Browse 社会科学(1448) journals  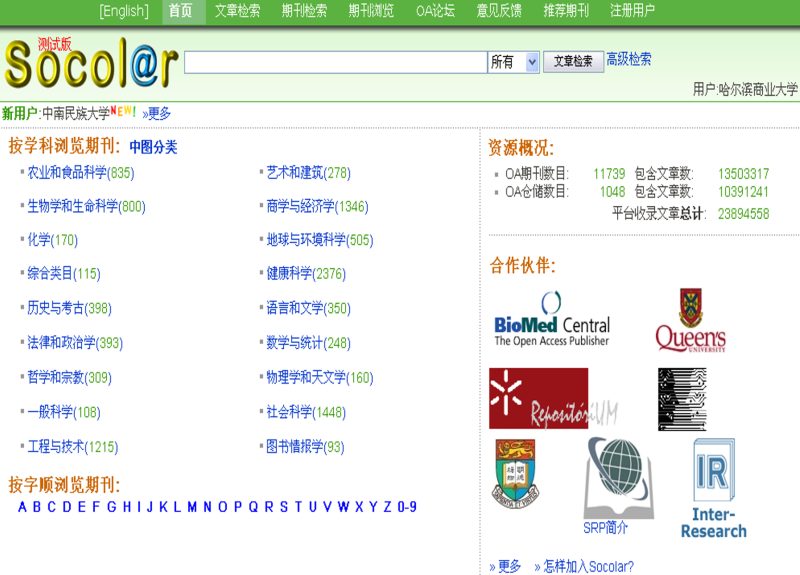tap(306, 412)
